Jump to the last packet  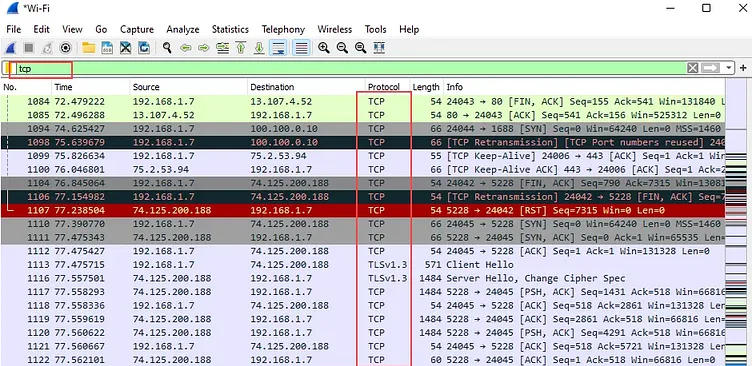pos(258,48)
